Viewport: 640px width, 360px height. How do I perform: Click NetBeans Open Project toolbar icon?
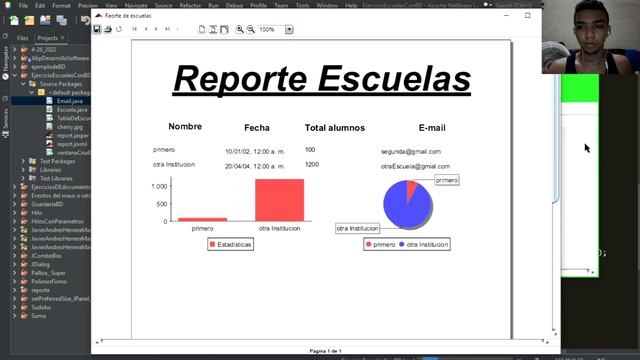[x=45, y=20]
